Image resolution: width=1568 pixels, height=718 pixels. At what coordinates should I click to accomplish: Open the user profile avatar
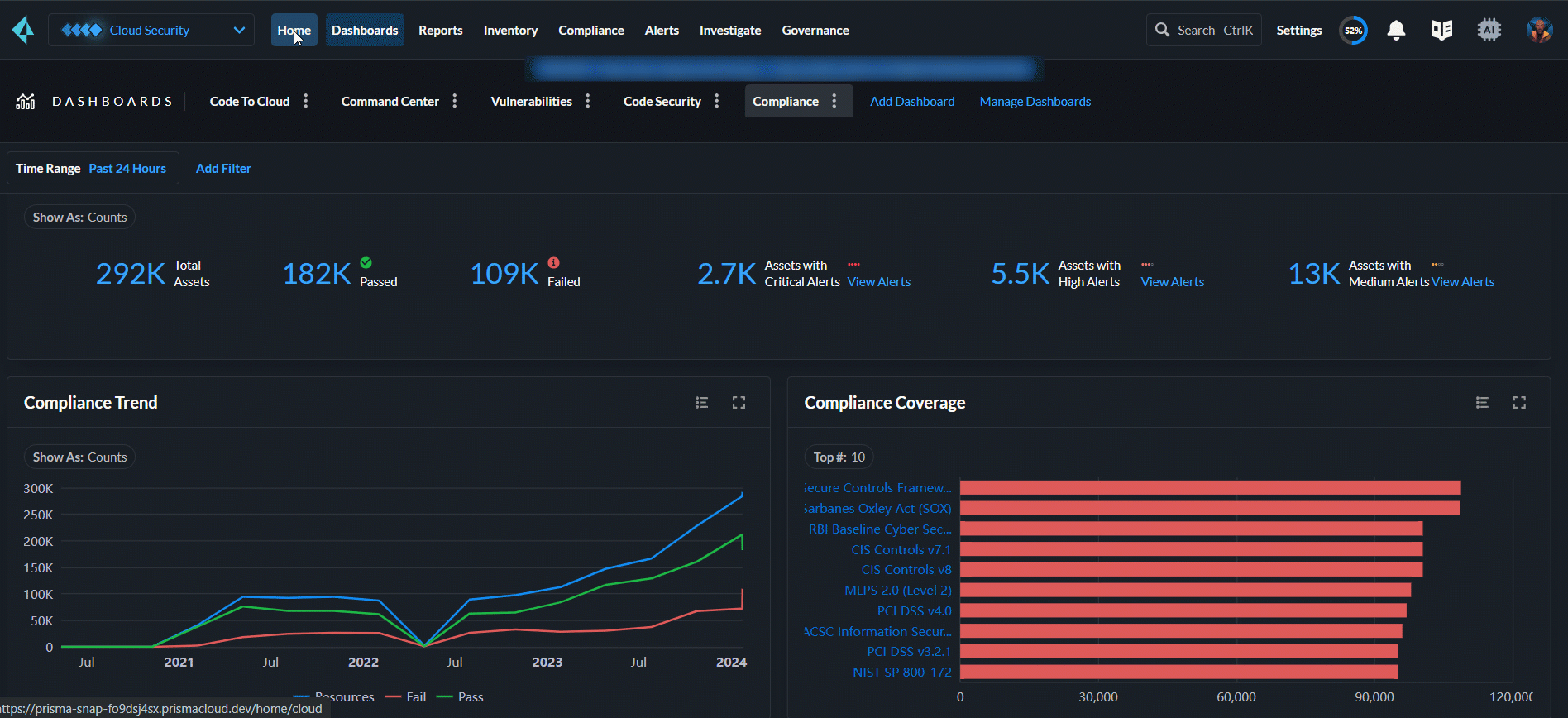[x=1538, y=31]
